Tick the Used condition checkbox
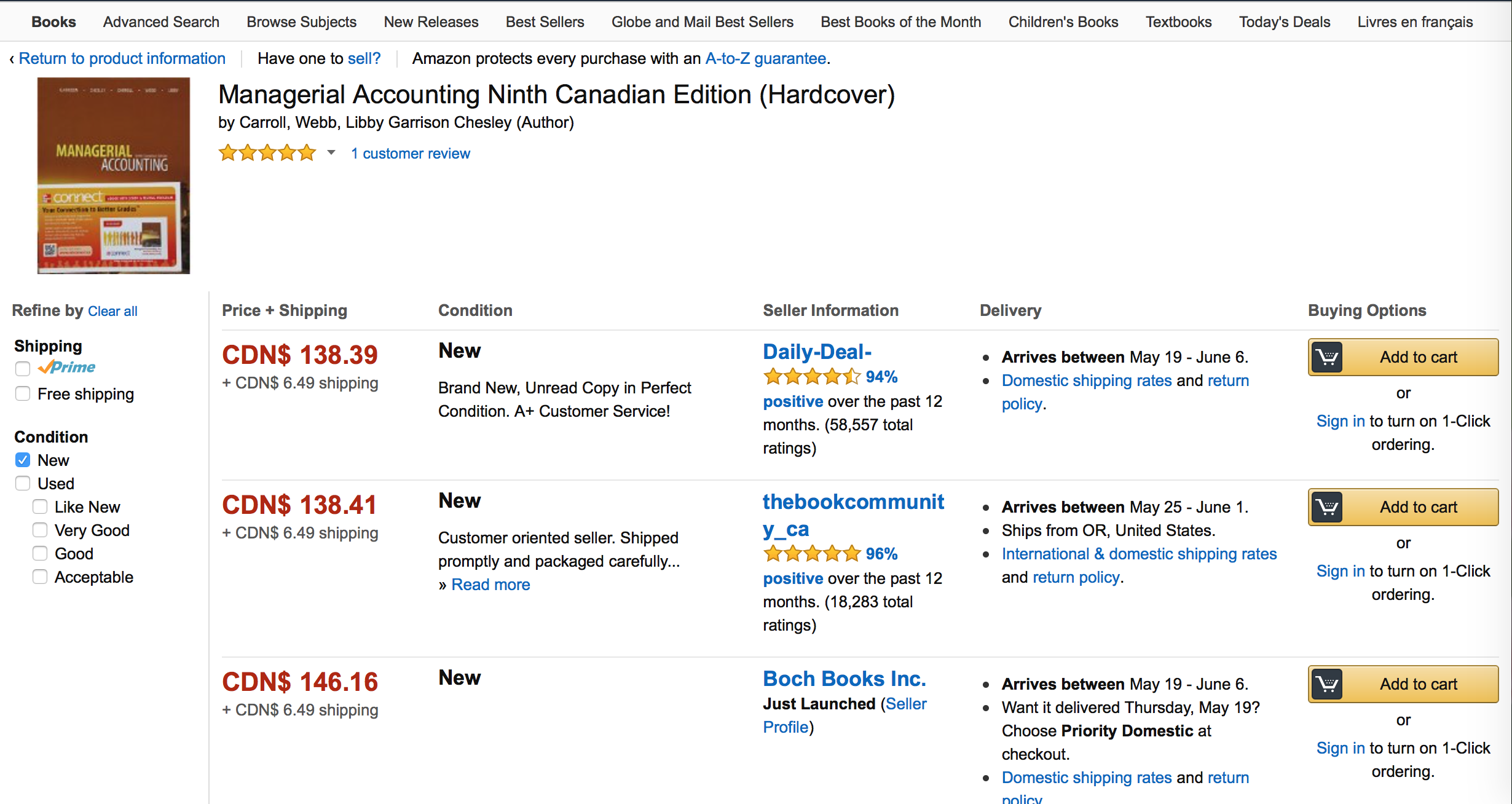This screenshot has width=1512, height=804. pos(23,483)
